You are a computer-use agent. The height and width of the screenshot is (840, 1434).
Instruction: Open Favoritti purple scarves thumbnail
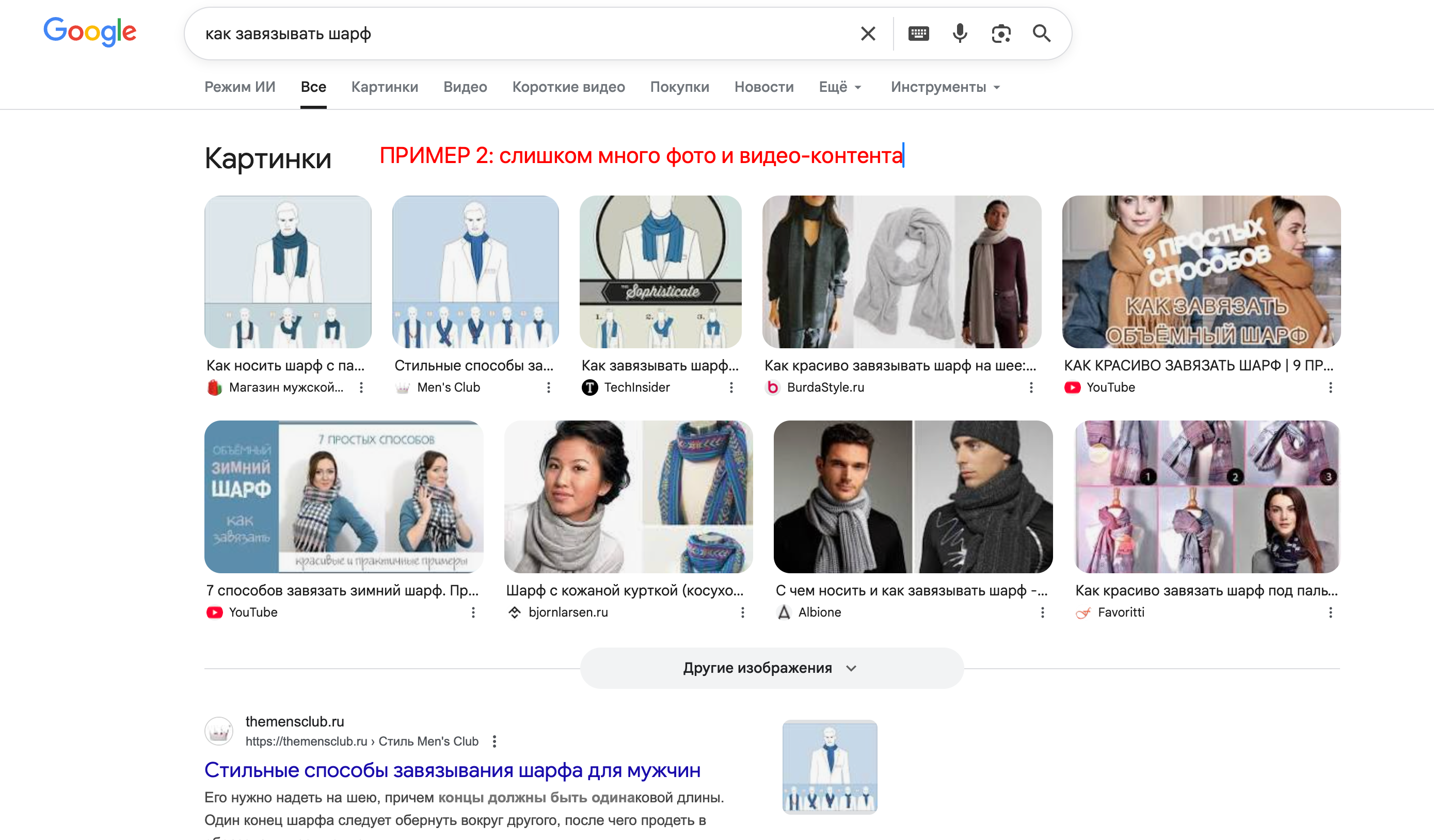pos(1207,496)
